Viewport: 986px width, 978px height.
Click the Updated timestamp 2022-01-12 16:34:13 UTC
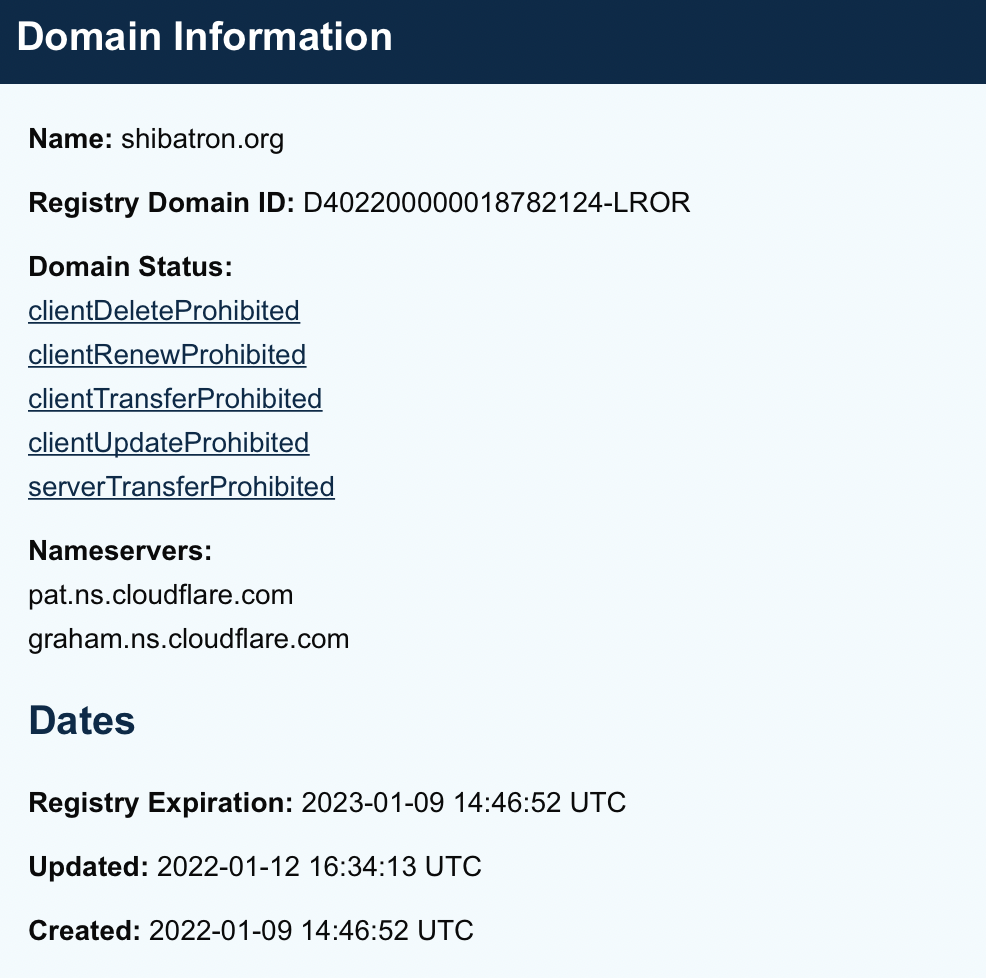319,866
